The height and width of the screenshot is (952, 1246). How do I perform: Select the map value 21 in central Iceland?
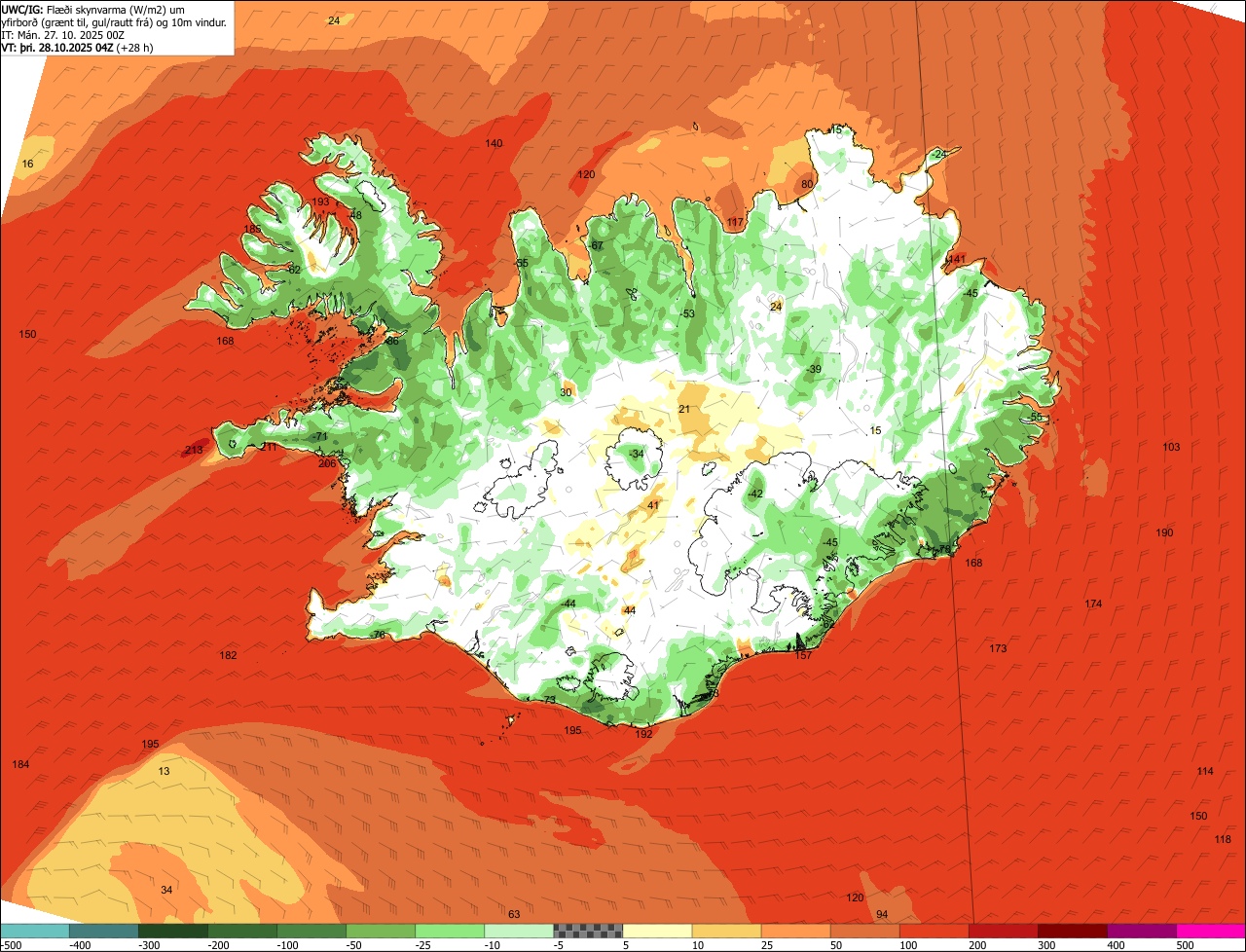click(x=684, y=409)
